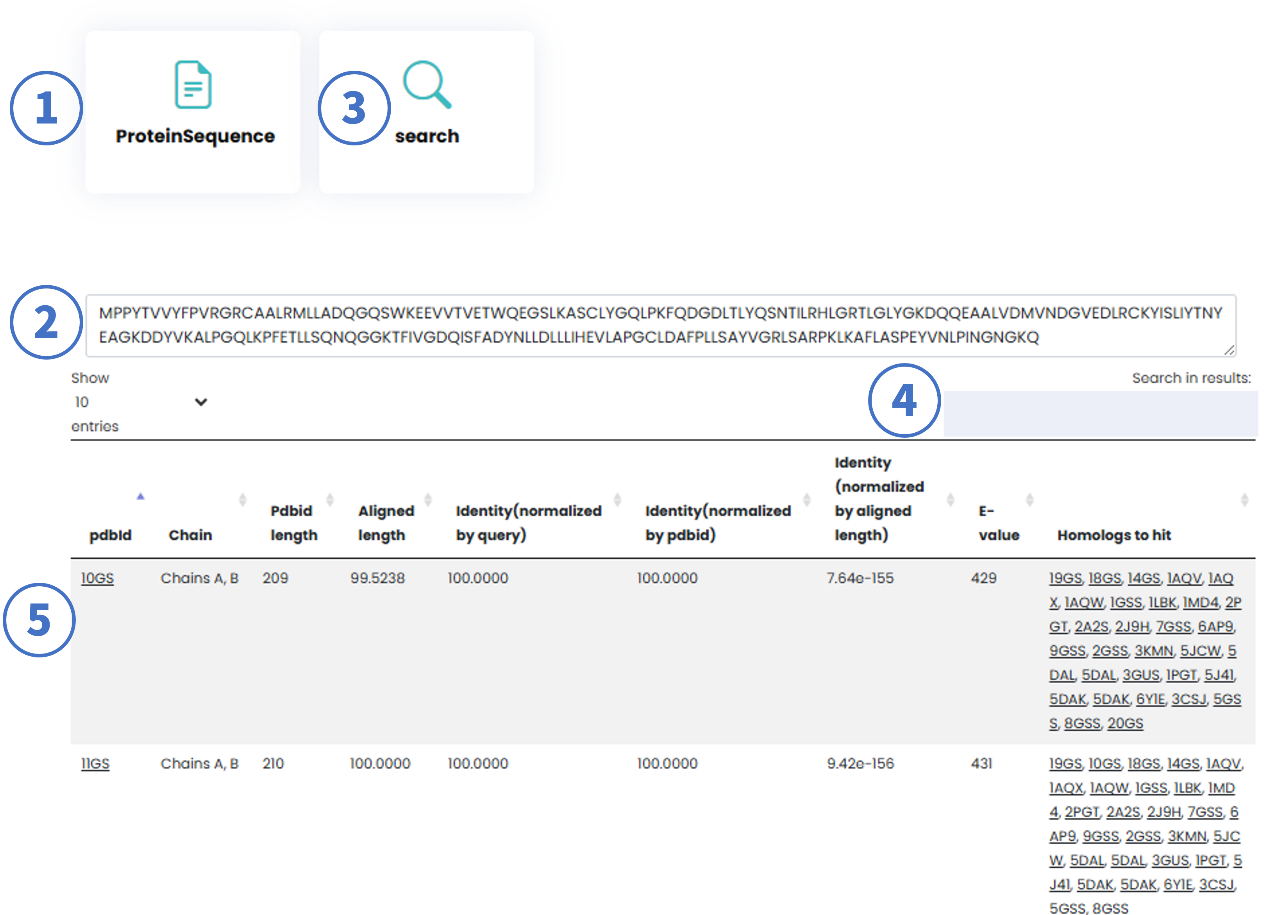Open homolog 19GS in the 11GS row
The width and height of the screenshot is (1269, 915).
tap(1066, 764)
